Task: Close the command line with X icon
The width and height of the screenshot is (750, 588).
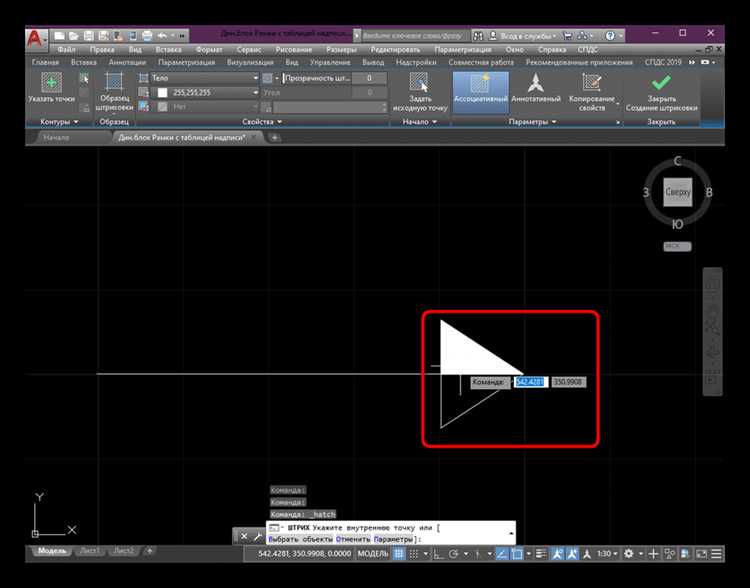Action: click(243, 536)
